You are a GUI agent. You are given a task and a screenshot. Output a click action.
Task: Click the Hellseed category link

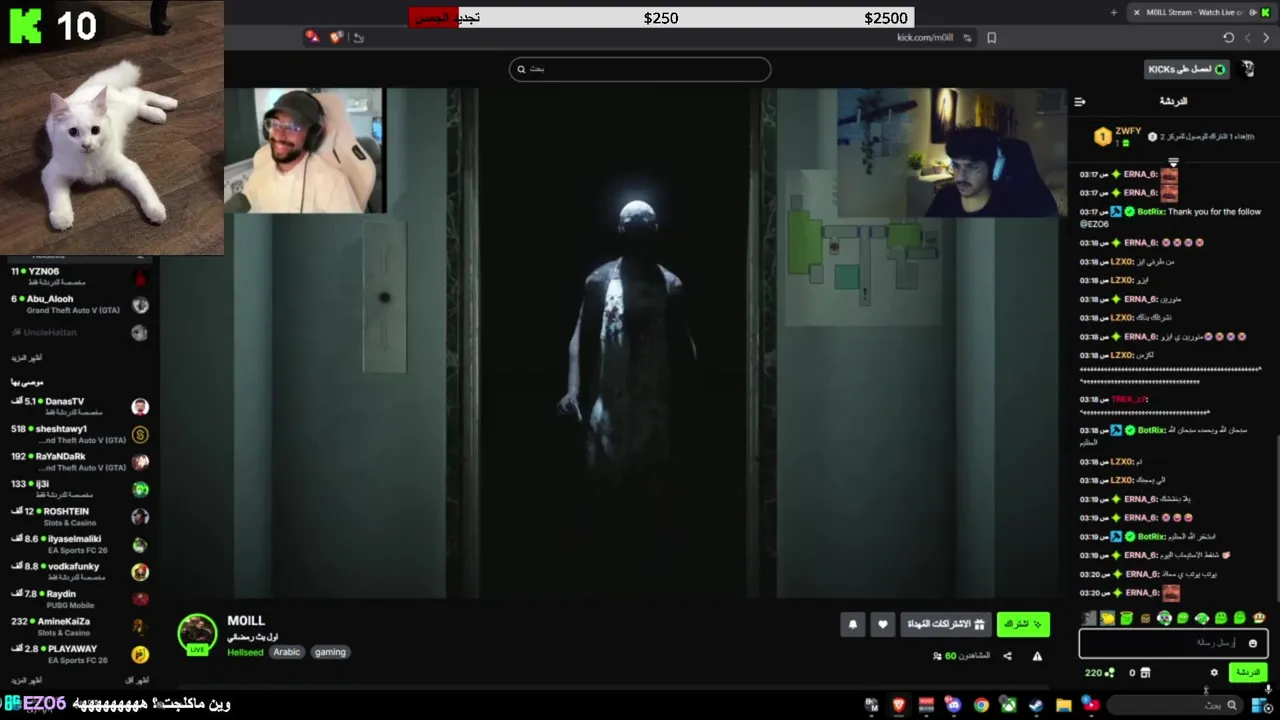tap(245, 652)
